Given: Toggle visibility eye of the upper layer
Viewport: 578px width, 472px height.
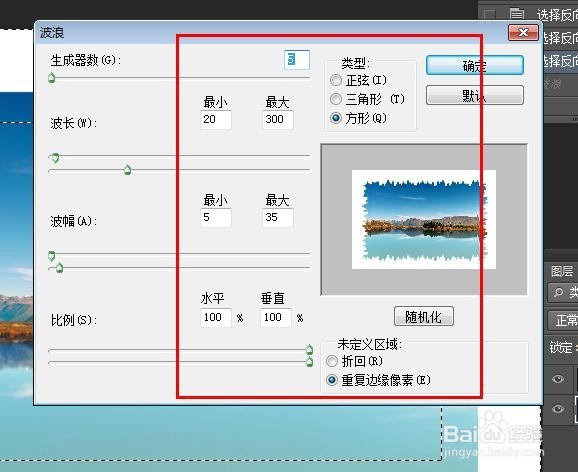Looking at the screenshot, I should click(x=558, y=379).
